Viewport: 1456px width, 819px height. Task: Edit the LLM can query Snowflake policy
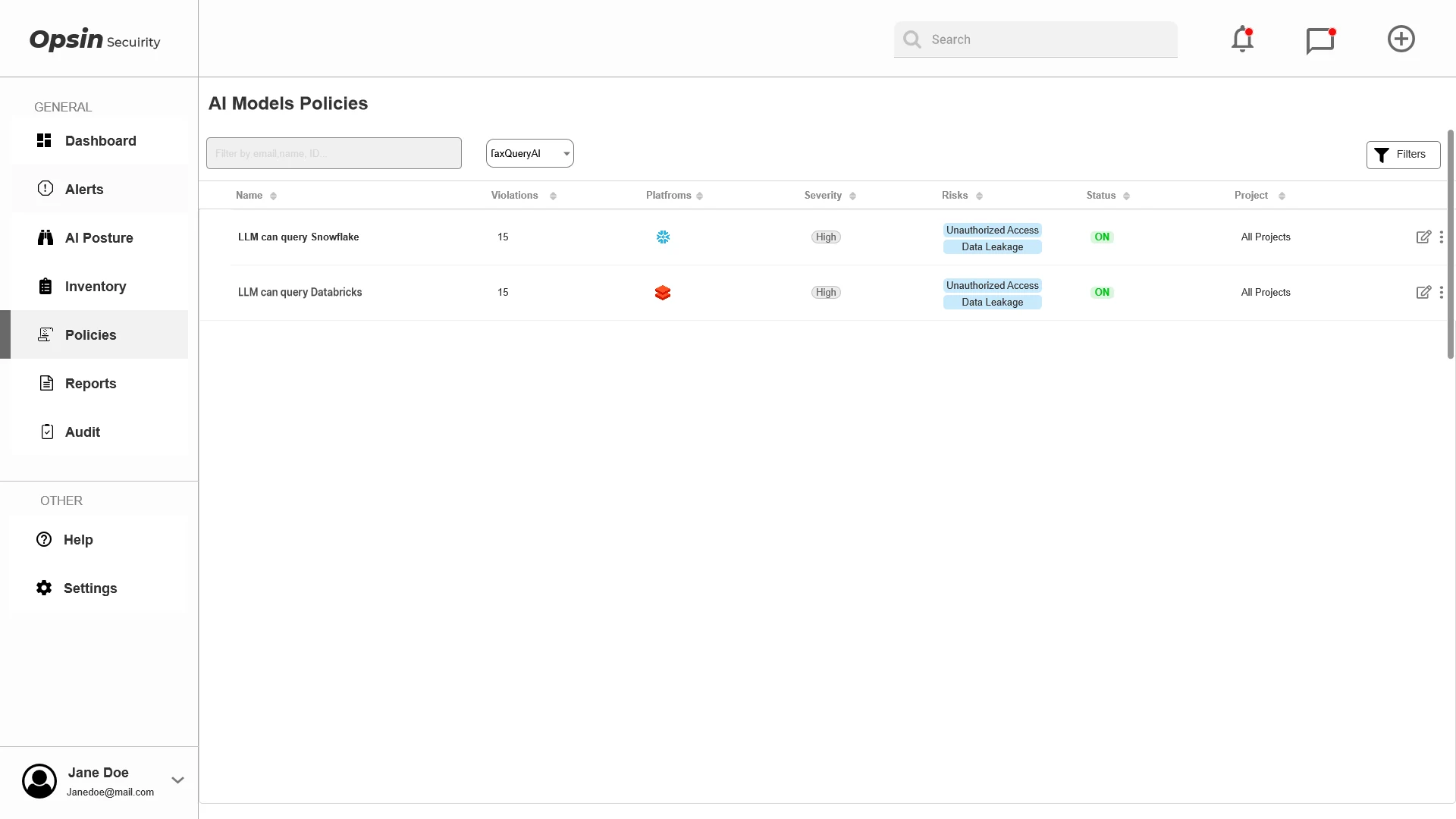point(1423,237)
